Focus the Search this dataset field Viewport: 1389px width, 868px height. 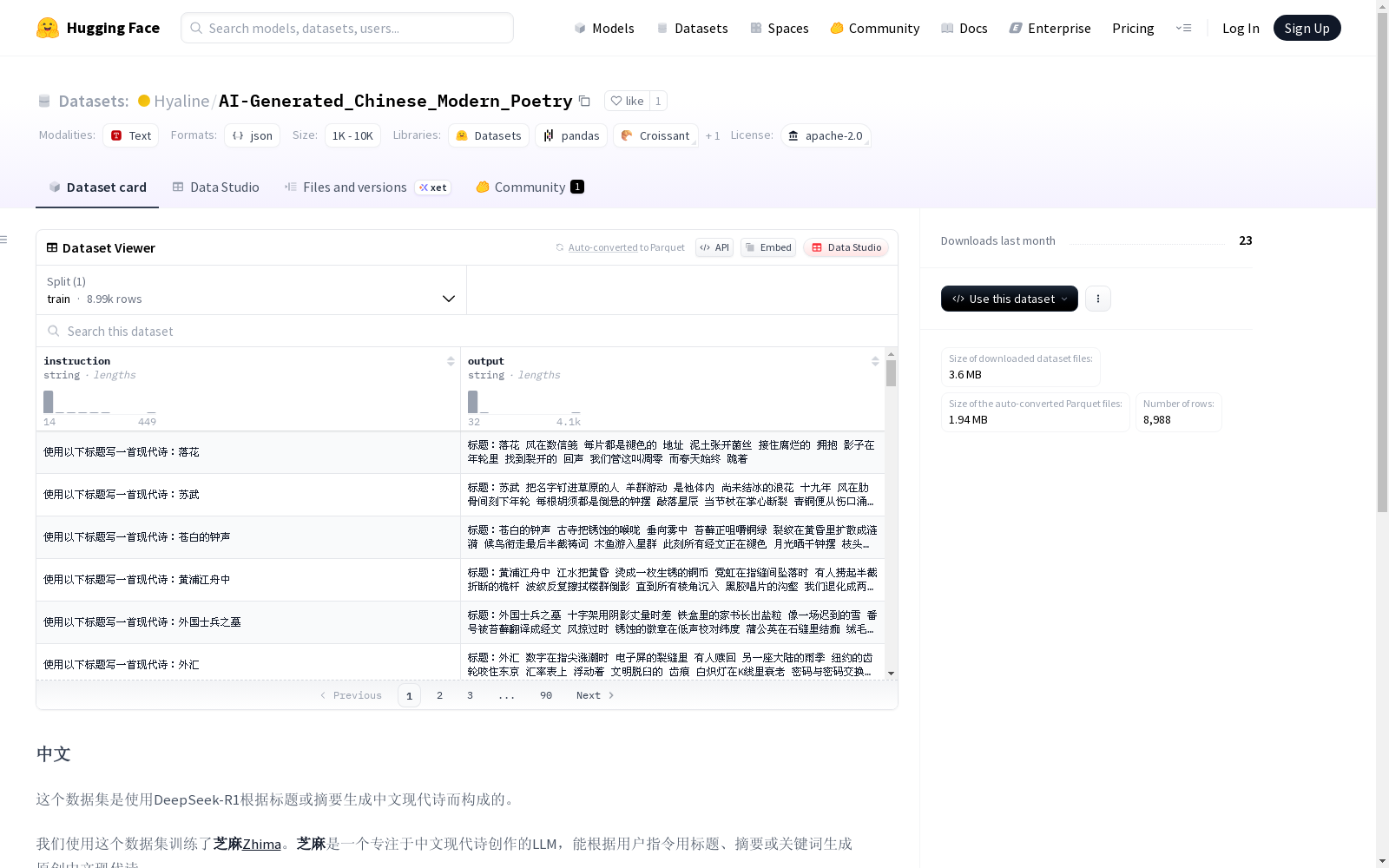(467, 331)
